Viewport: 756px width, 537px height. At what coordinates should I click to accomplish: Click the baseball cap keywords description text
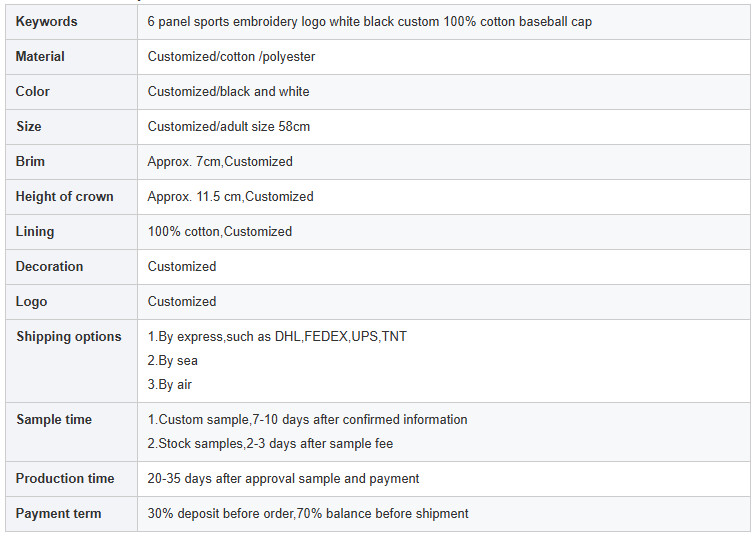(369, 22)
